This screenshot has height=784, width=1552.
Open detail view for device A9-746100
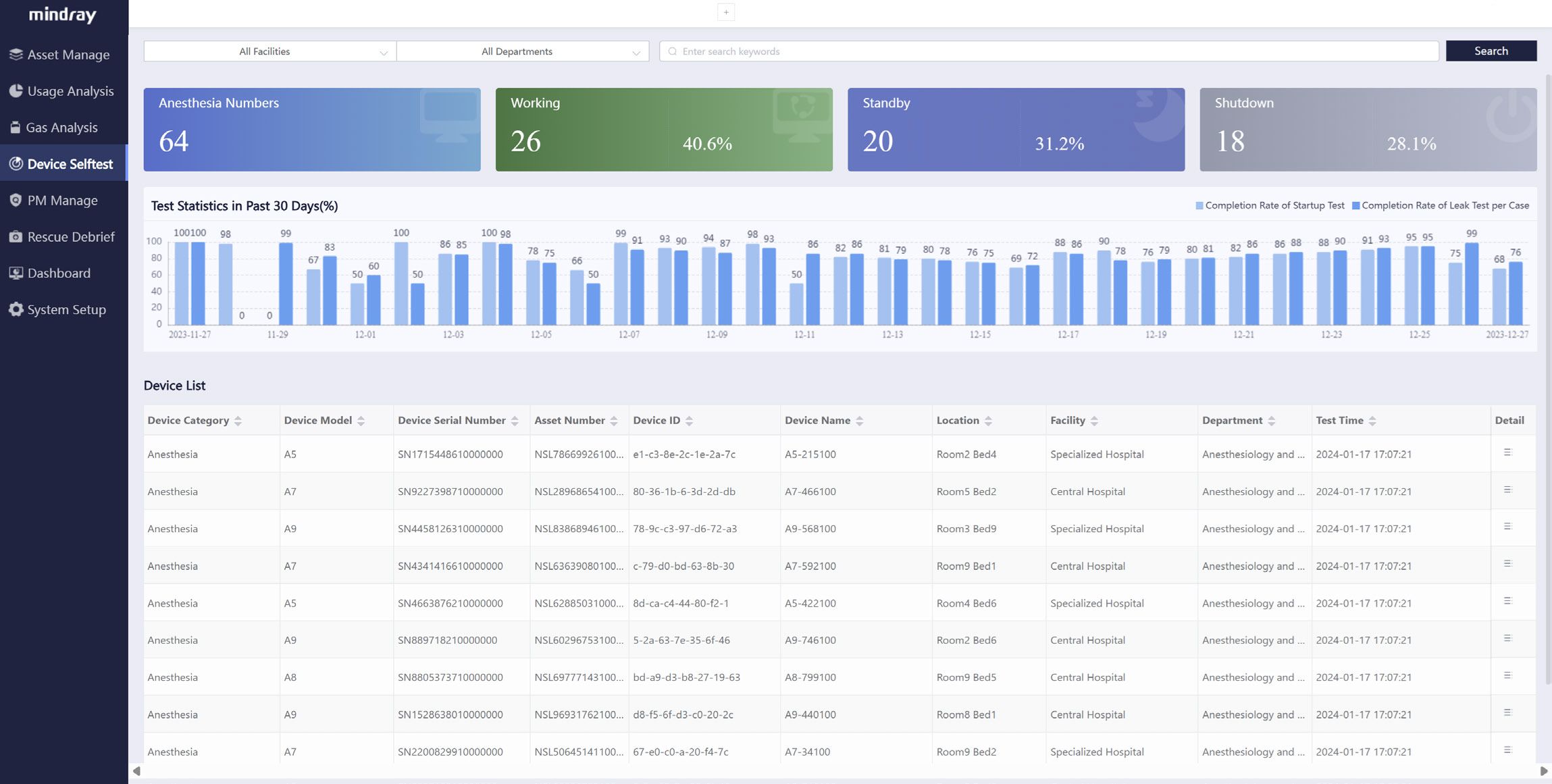pos(1509,639)
